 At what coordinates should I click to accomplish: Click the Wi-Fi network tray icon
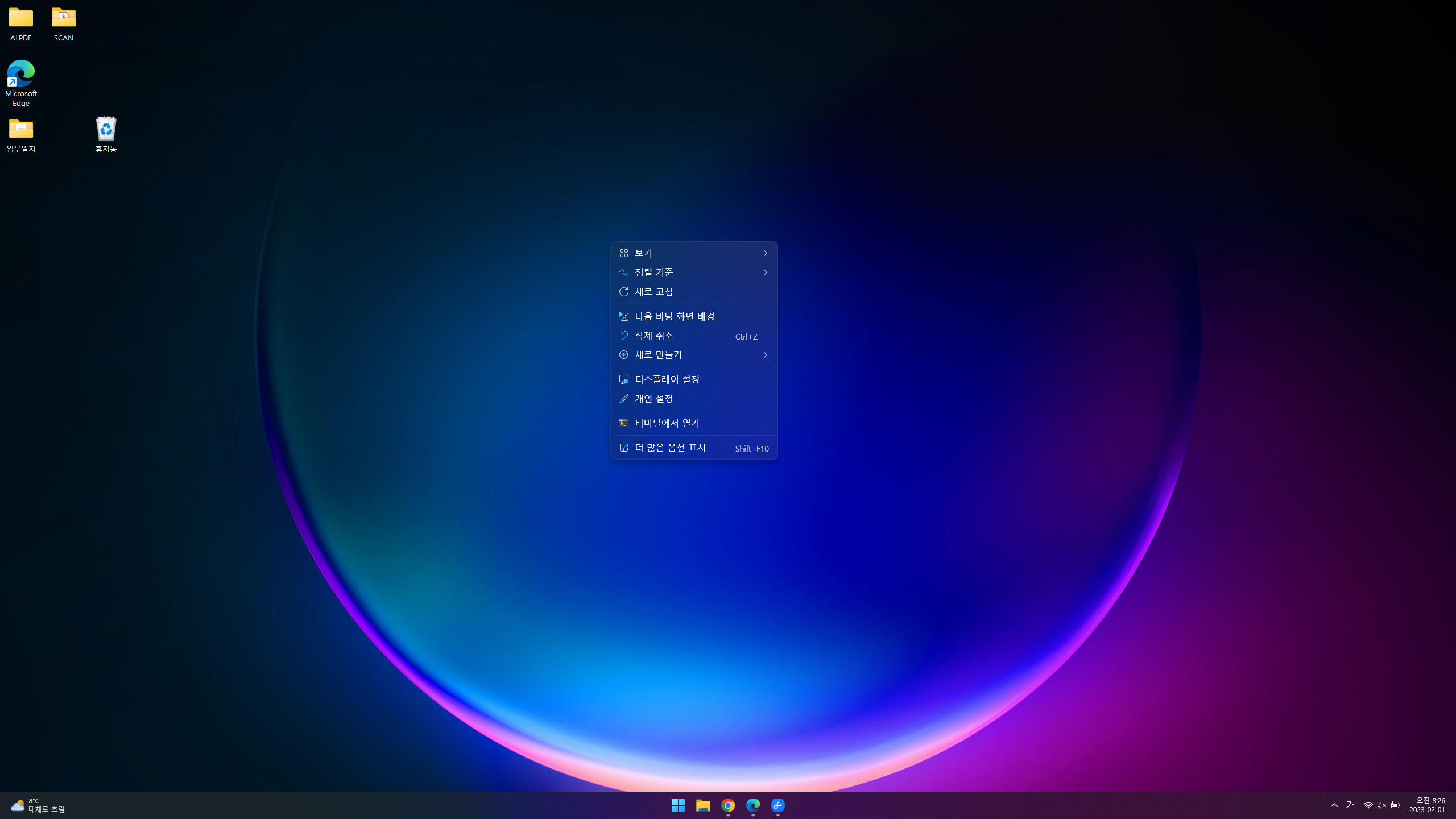pos(1368,805)
